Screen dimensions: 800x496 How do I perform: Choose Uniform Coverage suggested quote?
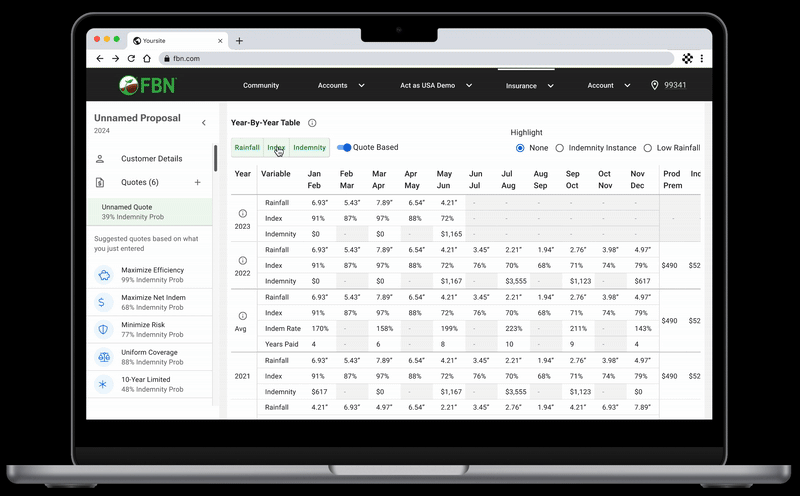click(149, 357)
